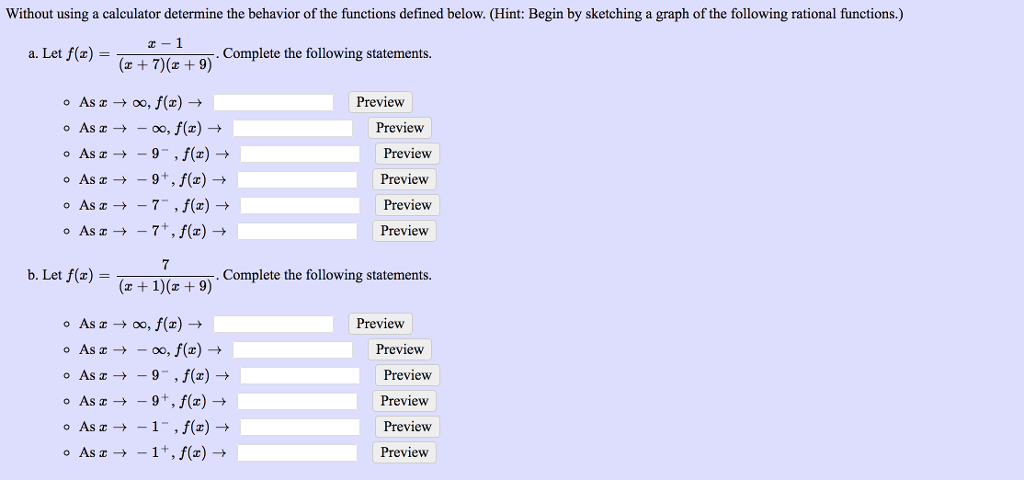Preview the x→−1⁻ answer
Image resolution: width=1024 pixels, height=480 pixels.
(407, 427)
